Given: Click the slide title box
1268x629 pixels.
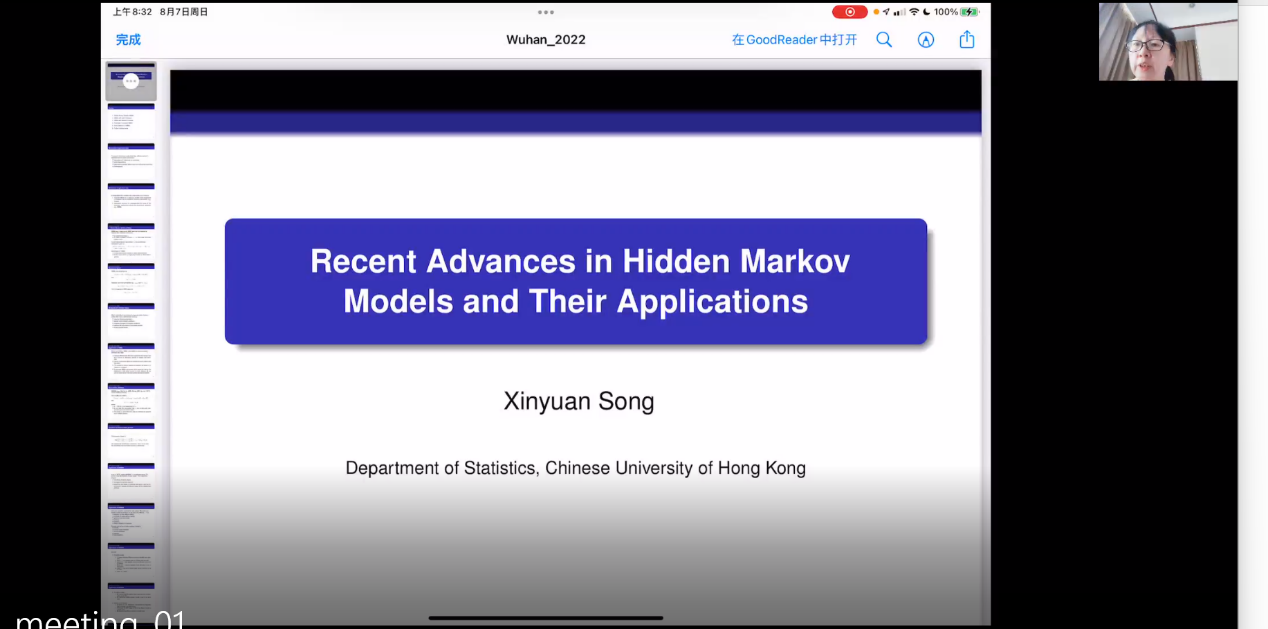Looking at the screenshot, I should (x=575, y=281).
